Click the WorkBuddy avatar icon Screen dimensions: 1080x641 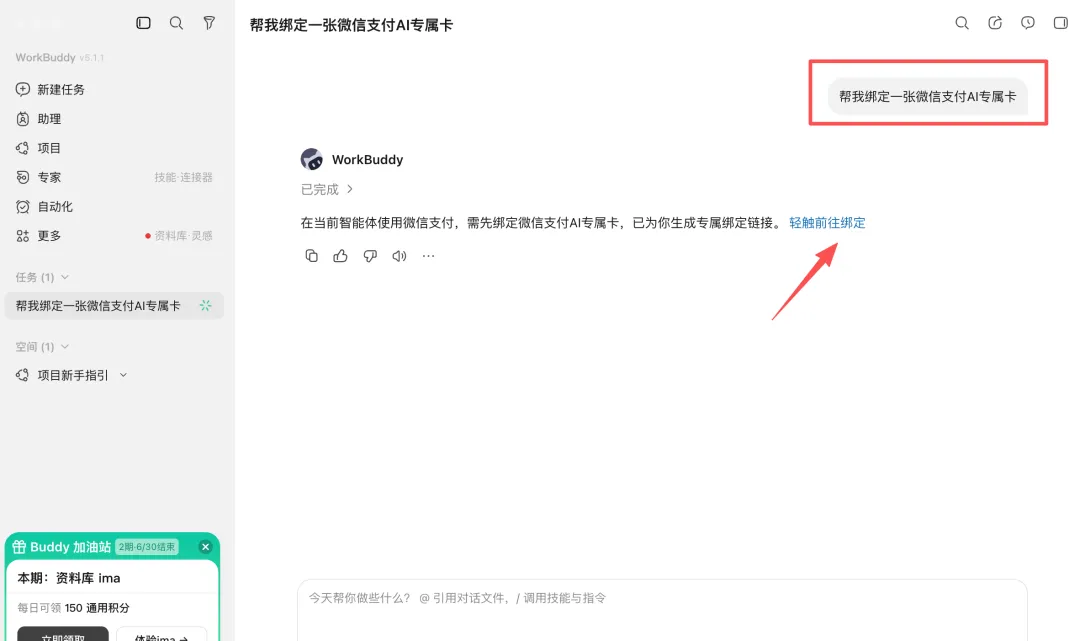coord(312,159)
